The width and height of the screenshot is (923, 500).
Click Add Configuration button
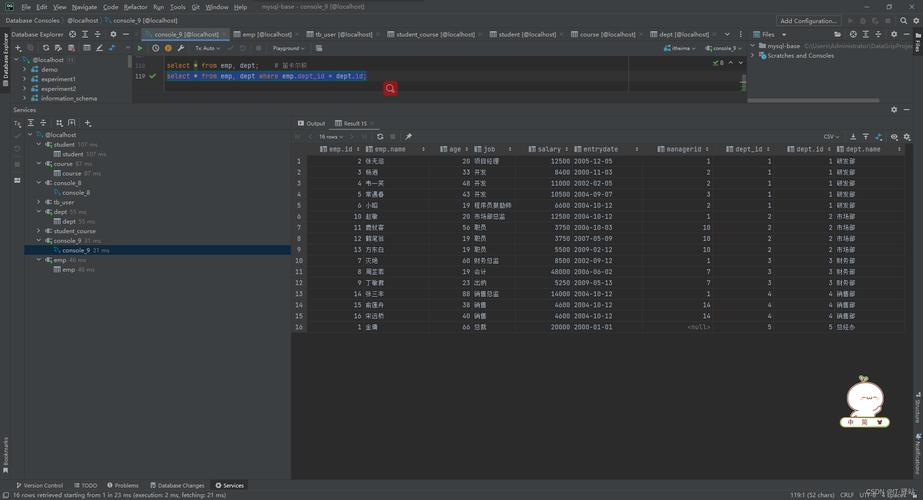pyautogui.click(x=808, y=21)
